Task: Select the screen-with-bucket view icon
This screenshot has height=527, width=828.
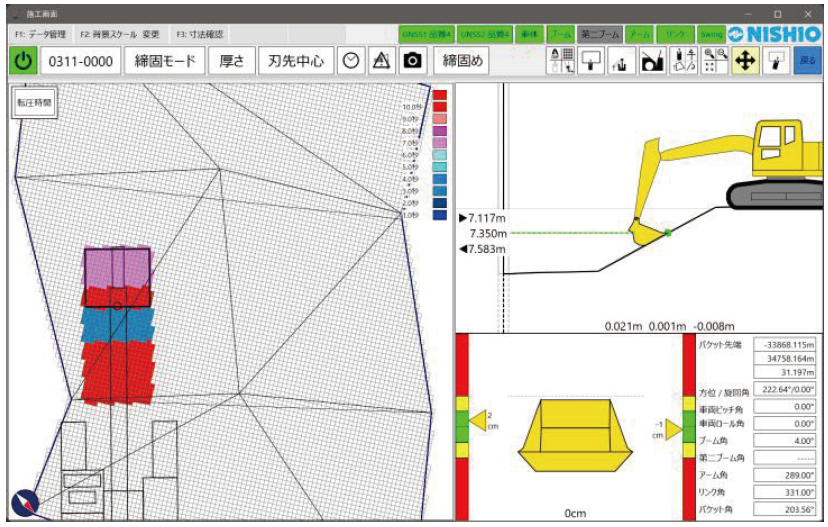Action: (x=591, y=60)
